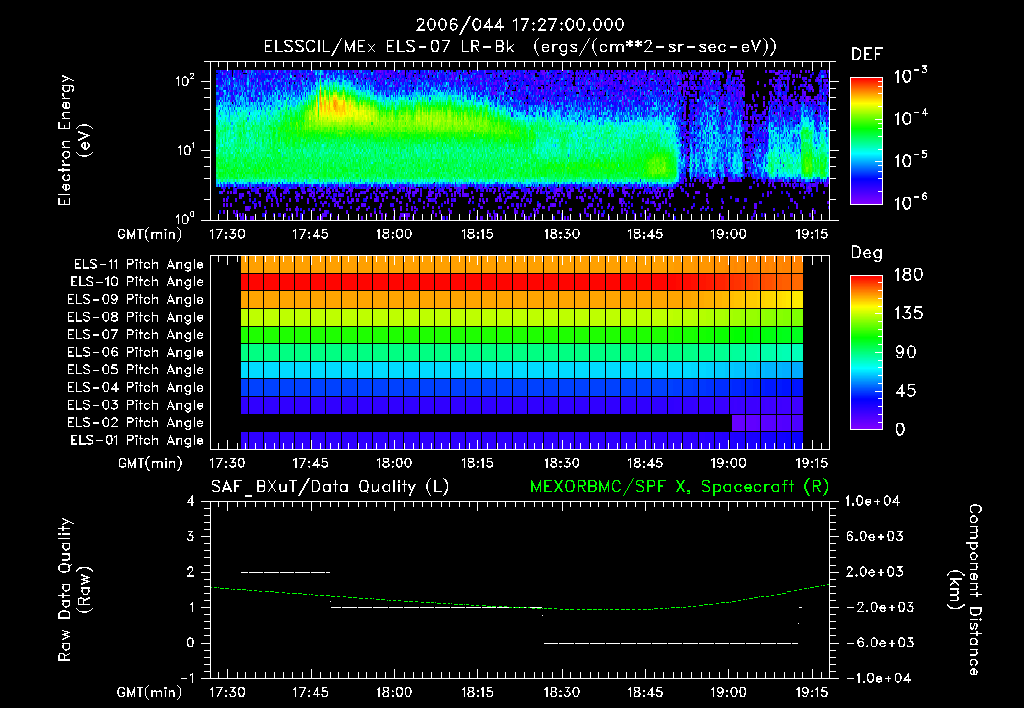Screen dimensions: 1024x708
Task: Select the ELS-08 Pitch Angle row label
Action: pos(135,317)
